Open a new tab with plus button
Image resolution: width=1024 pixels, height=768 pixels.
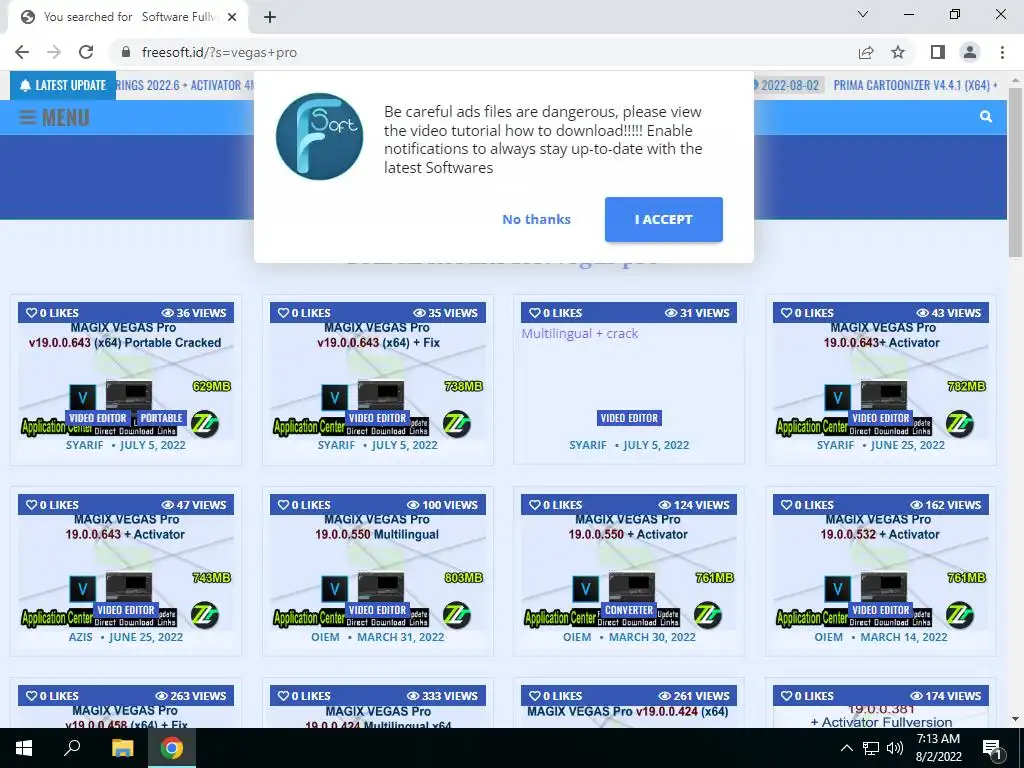pos(270,17)
